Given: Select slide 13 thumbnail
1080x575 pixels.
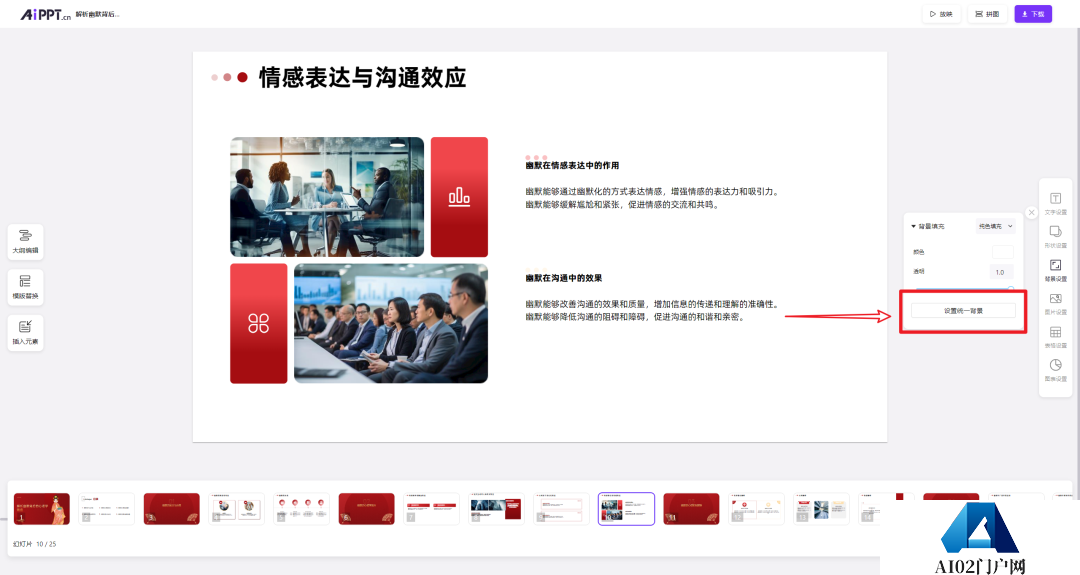Looking at the screenshot, I should (x=821, y=509).
